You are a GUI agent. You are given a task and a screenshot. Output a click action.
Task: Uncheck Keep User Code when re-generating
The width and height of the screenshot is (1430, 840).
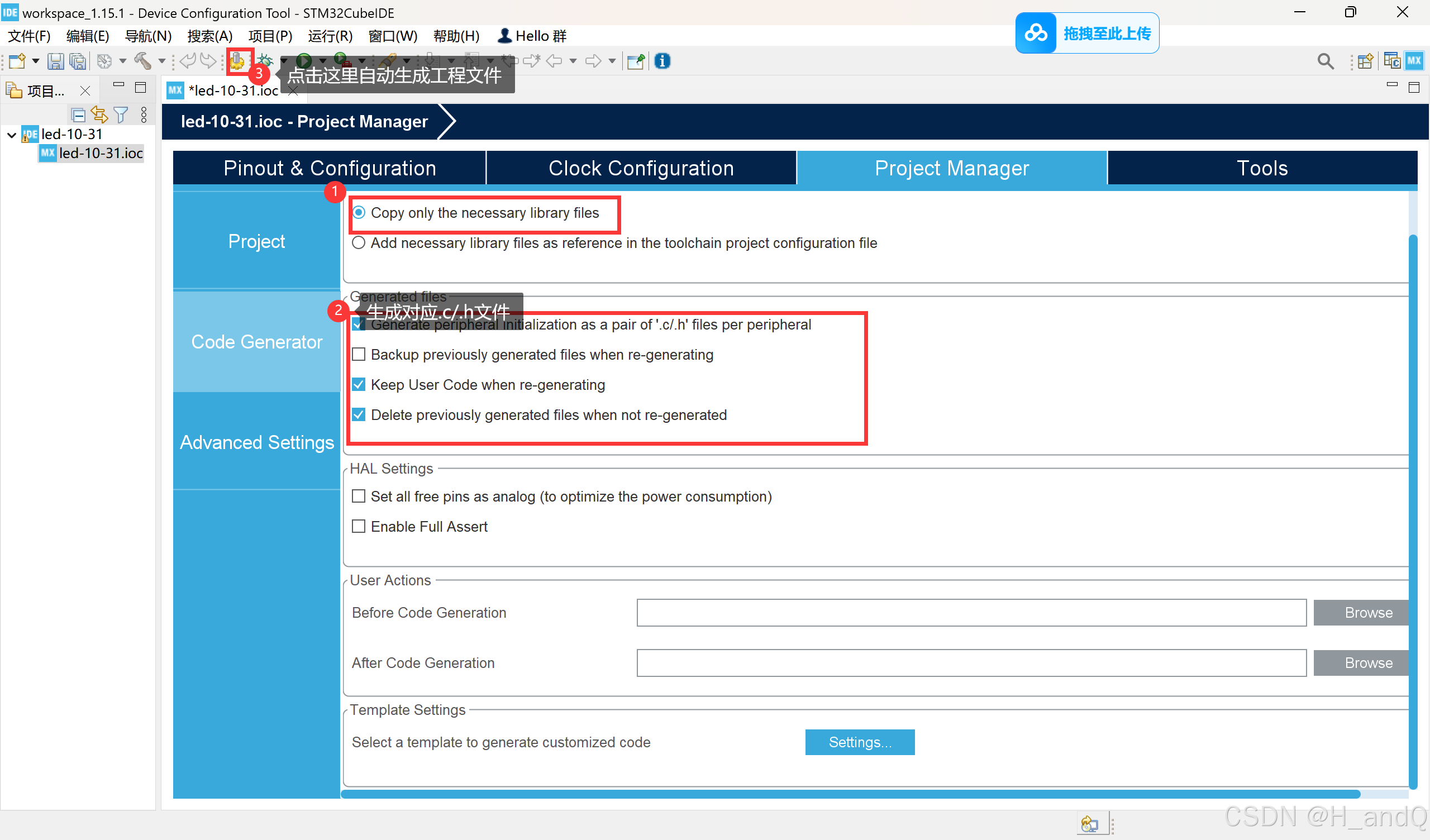pos(359,385)
